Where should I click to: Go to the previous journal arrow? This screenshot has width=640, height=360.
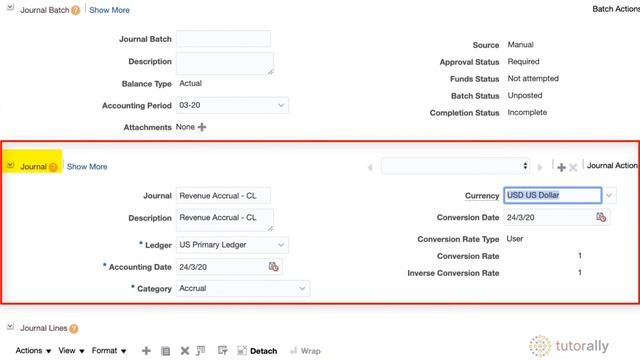(370, 167)
